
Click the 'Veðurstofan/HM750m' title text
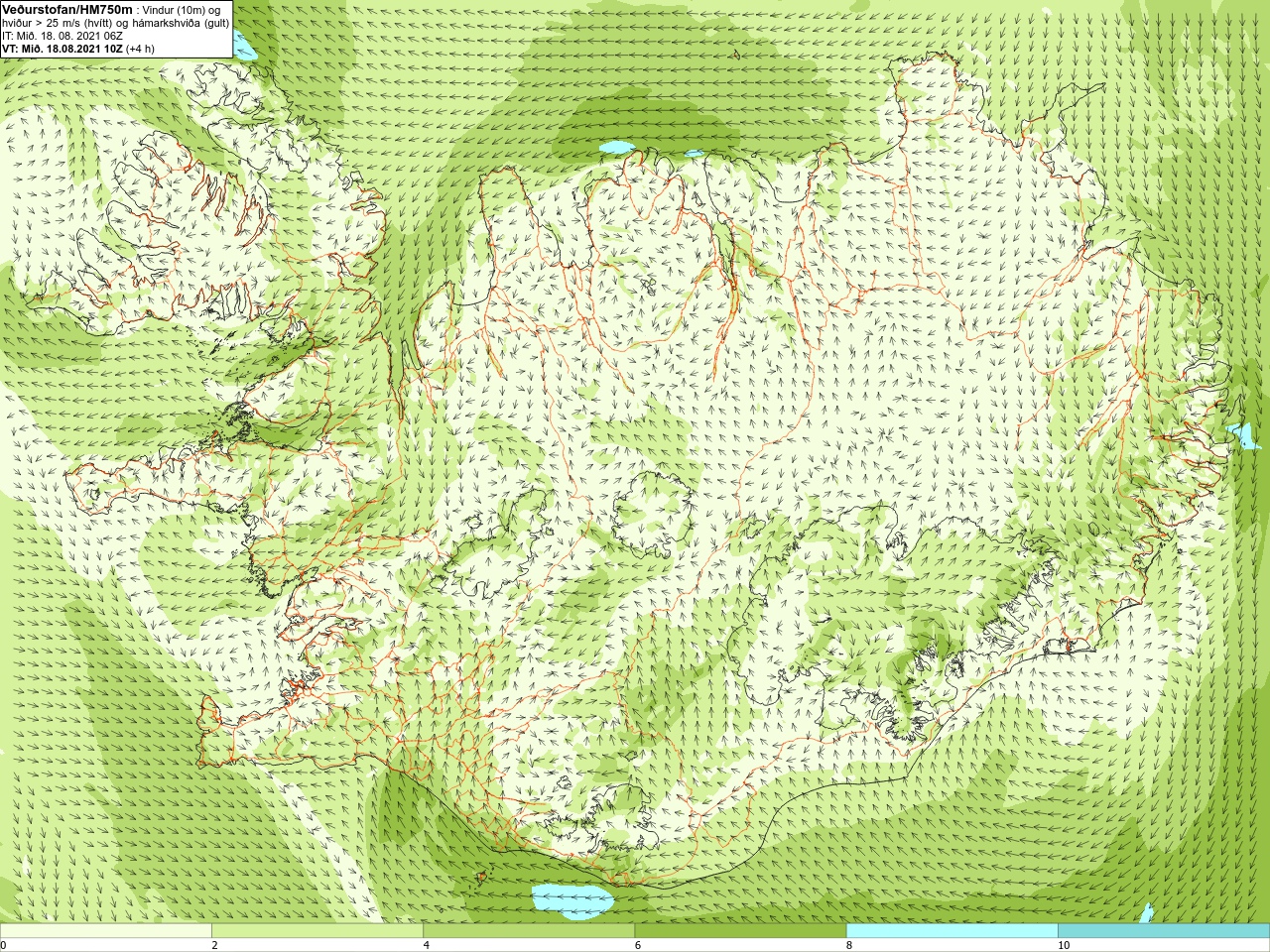pos(67,9)
